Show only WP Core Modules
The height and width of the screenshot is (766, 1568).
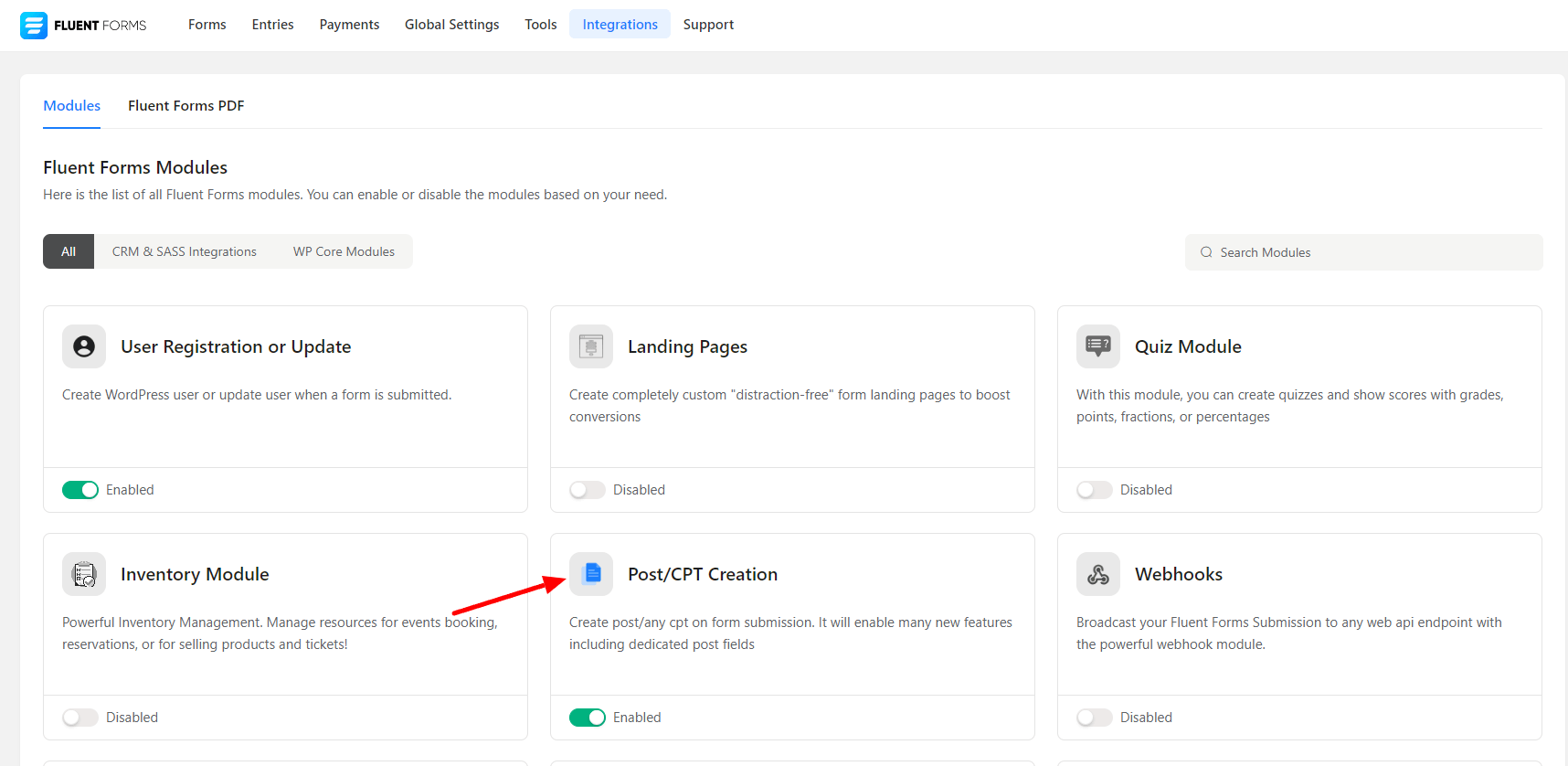[344, 251]
